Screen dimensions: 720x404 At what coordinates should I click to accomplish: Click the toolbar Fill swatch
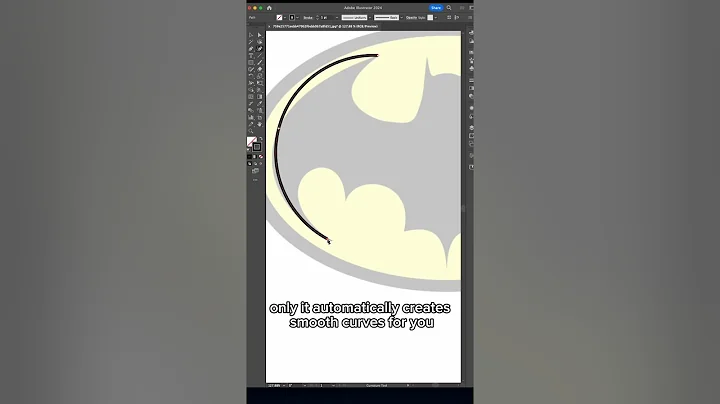click(251, 141)
